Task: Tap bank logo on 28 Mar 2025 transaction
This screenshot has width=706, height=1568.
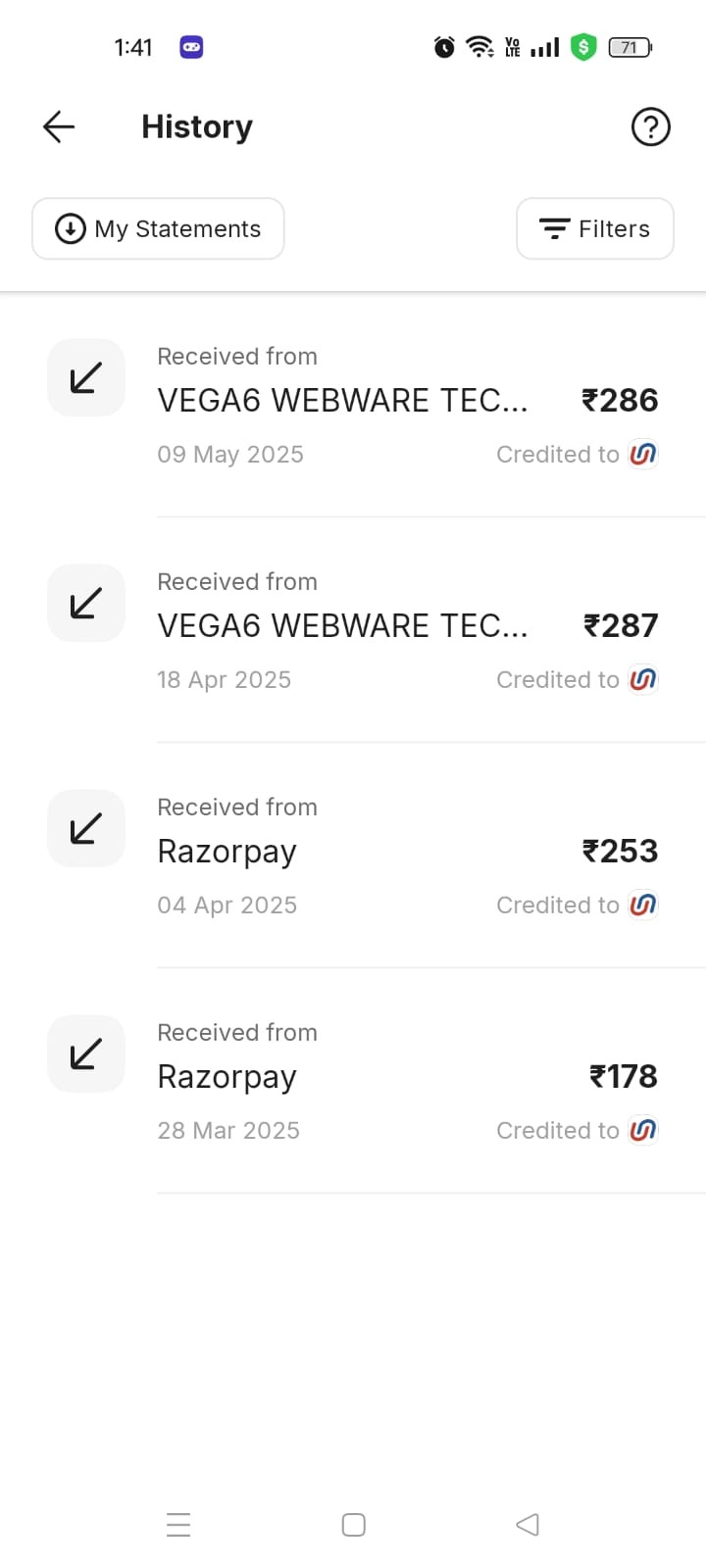Action: click(642, 1130)
